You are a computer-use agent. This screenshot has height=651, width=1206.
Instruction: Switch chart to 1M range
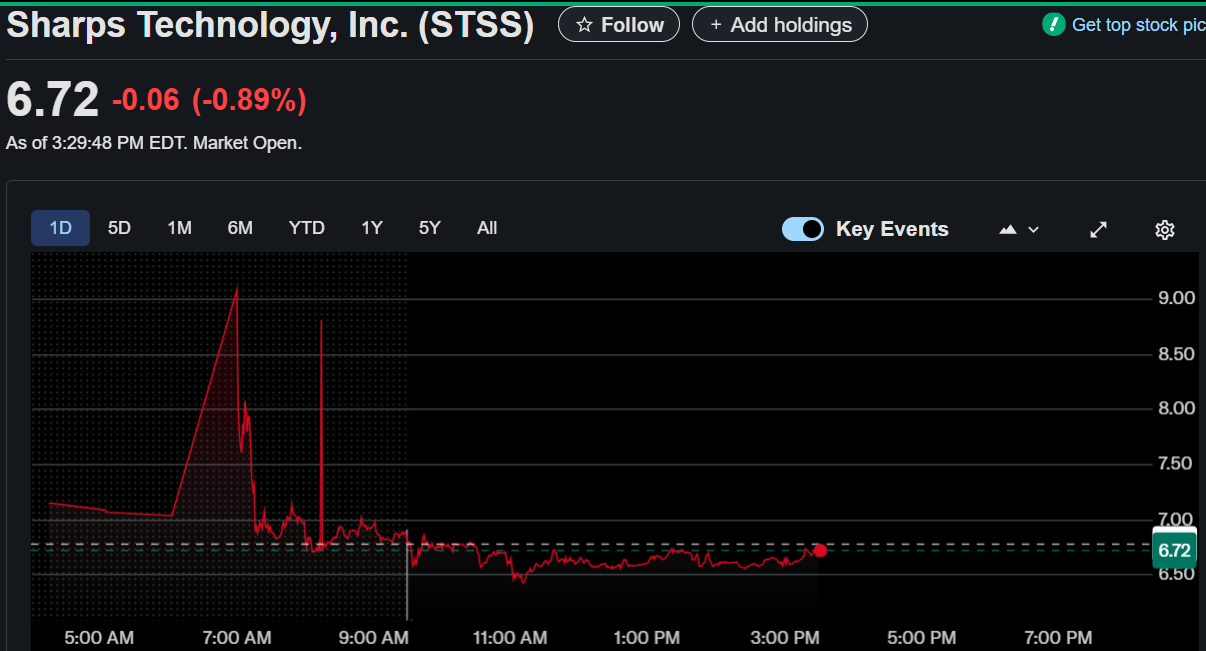(179, 228)
